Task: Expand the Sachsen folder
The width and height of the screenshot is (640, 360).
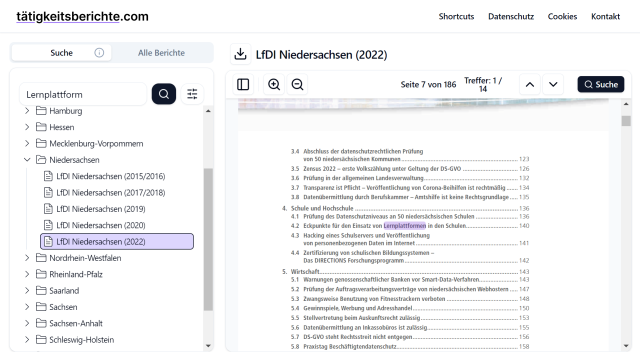Action: point(27,307)
